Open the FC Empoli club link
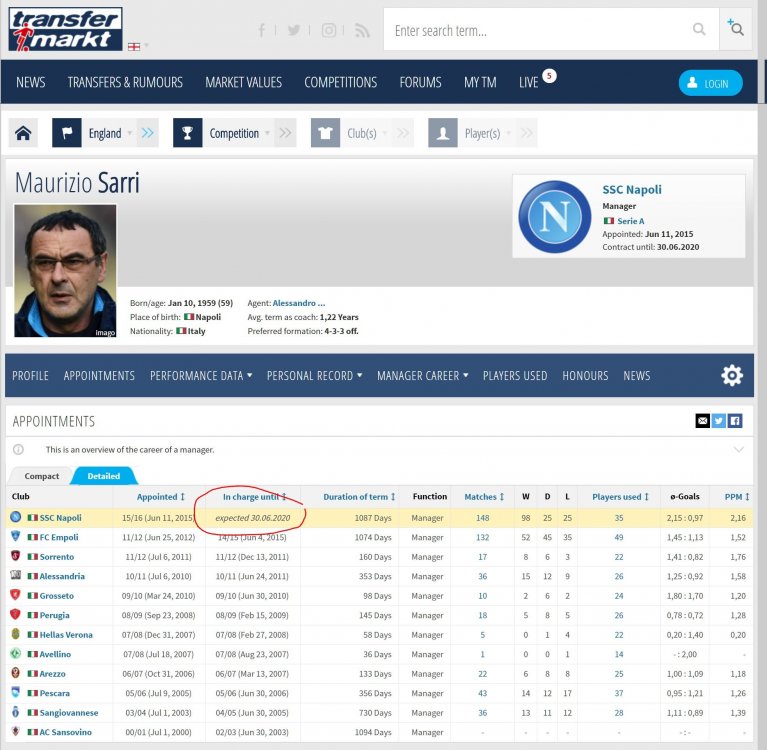The image size is (767, 750). click(59, 537)
